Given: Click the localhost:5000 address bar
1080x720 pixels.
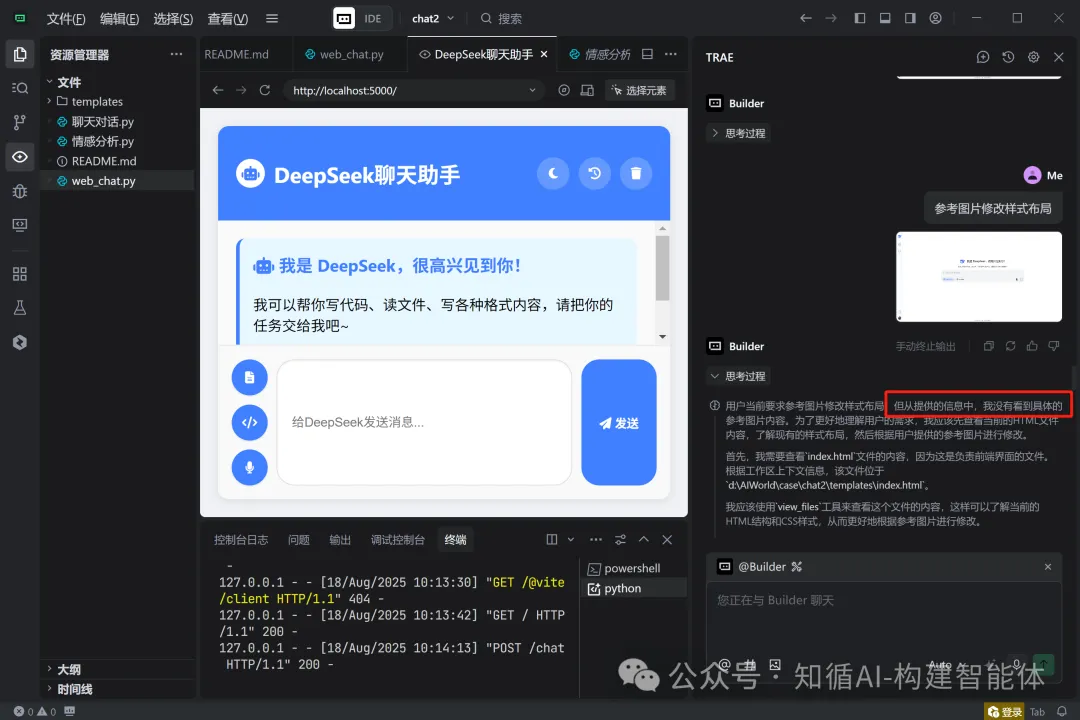Looking at the screenshot, I should click(413, 90).
